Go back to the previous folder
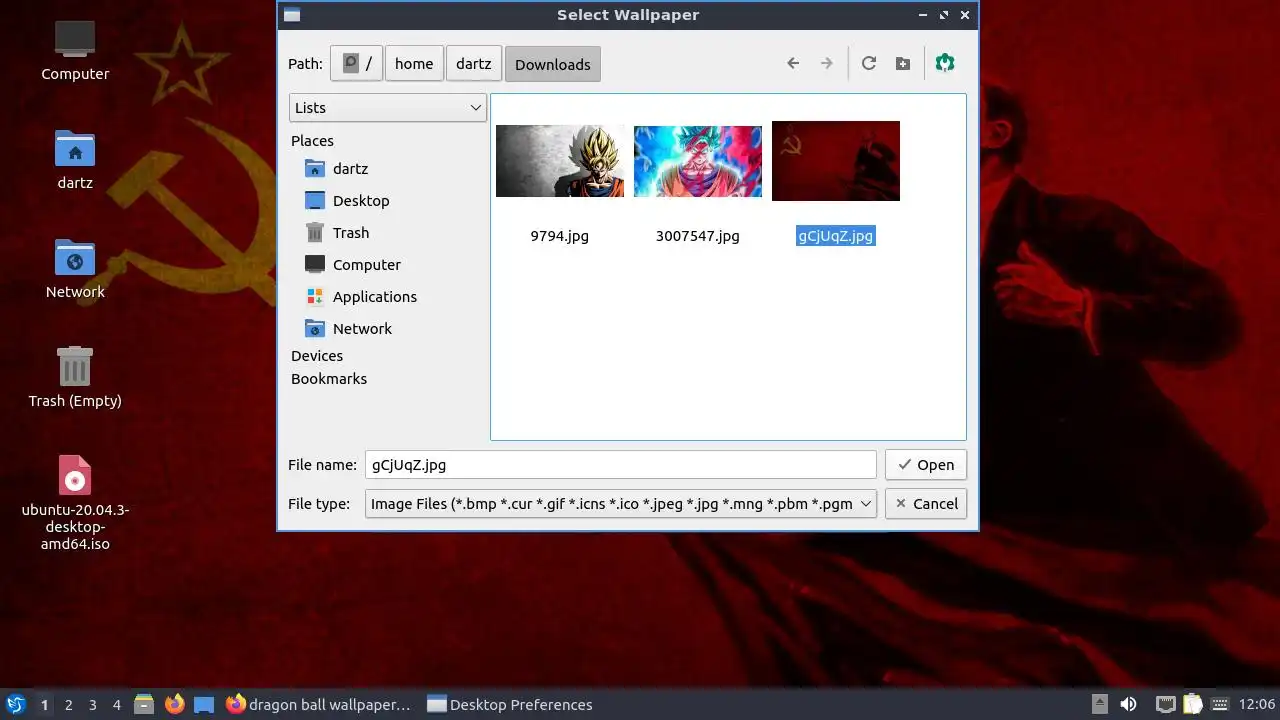 click(x=793, y=64)
